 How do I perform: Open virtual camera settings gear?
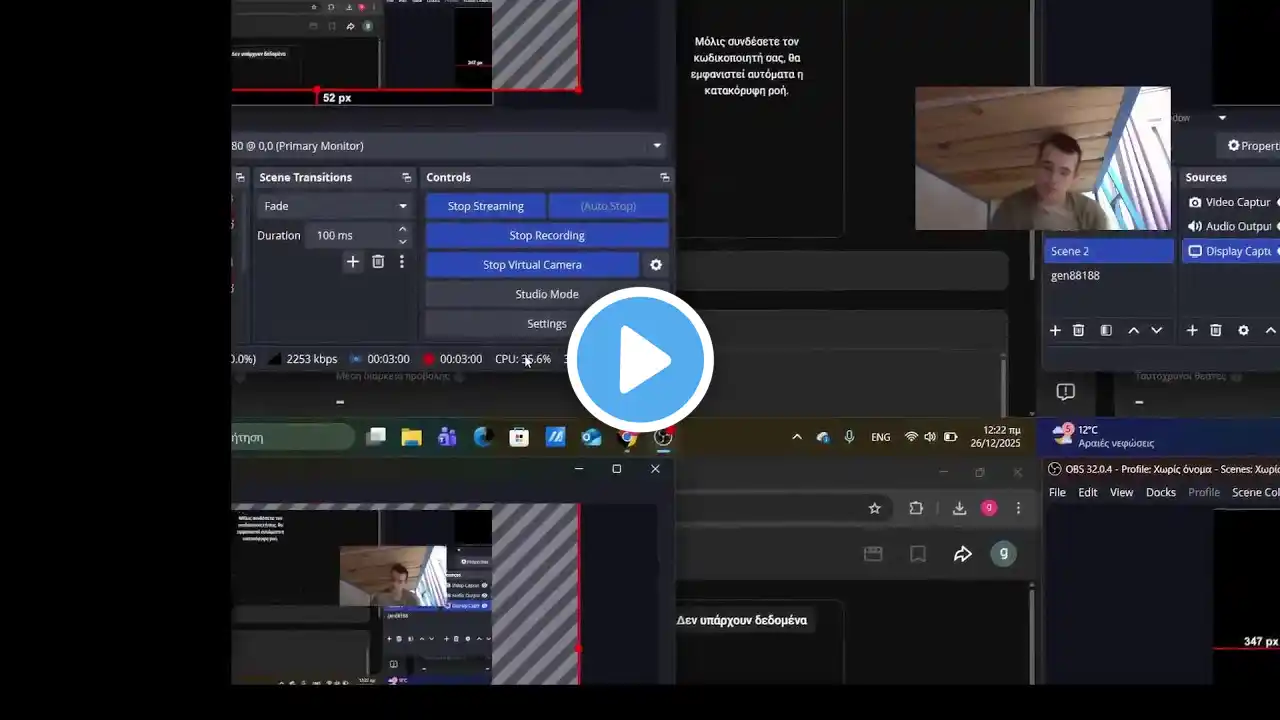point(656,265)
